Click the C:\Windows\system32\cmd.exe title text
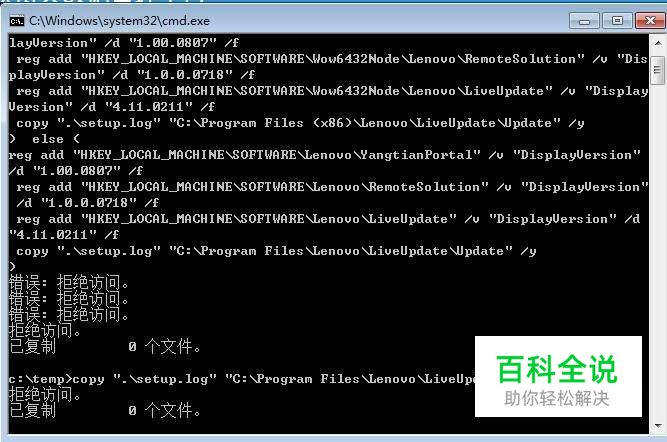Screen dimensions: 667x442 (x=120, y=21)
